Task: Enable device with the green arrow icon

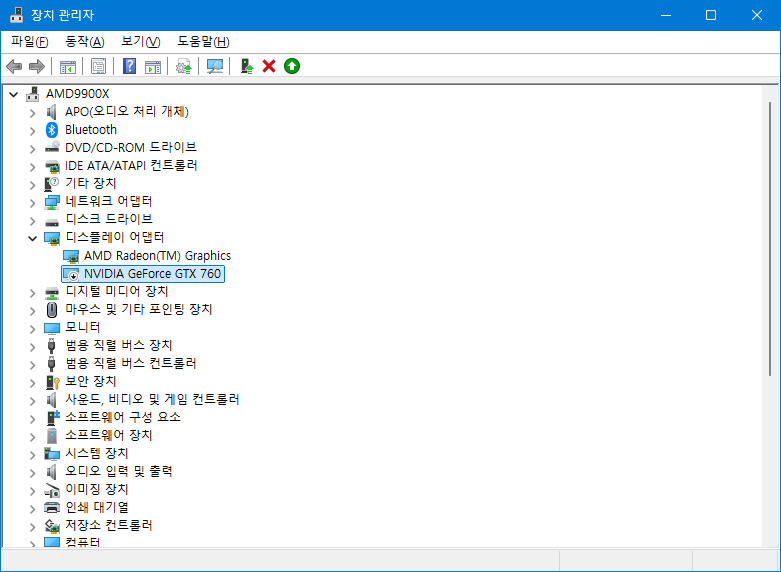Action: tap(292, 66)
